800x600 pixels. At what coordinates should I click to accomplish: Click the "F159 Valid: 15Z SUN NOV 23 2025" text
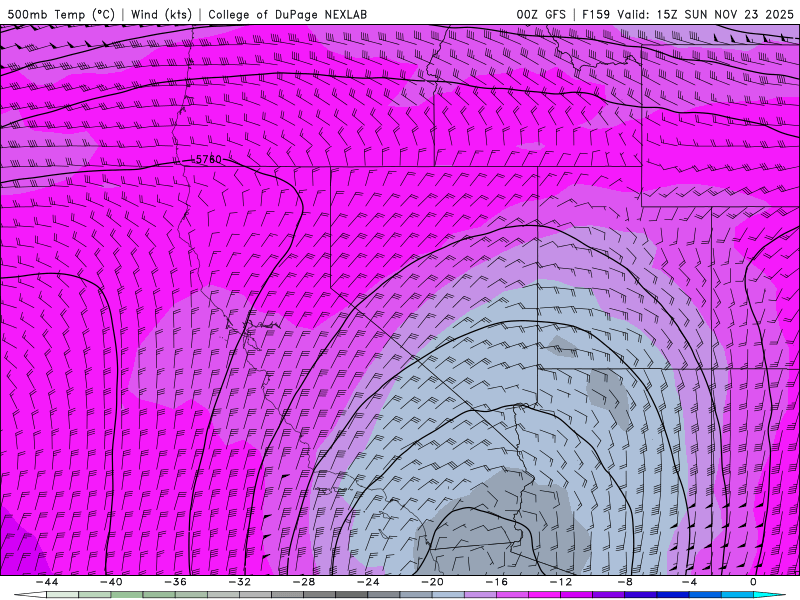coord(688,14)
